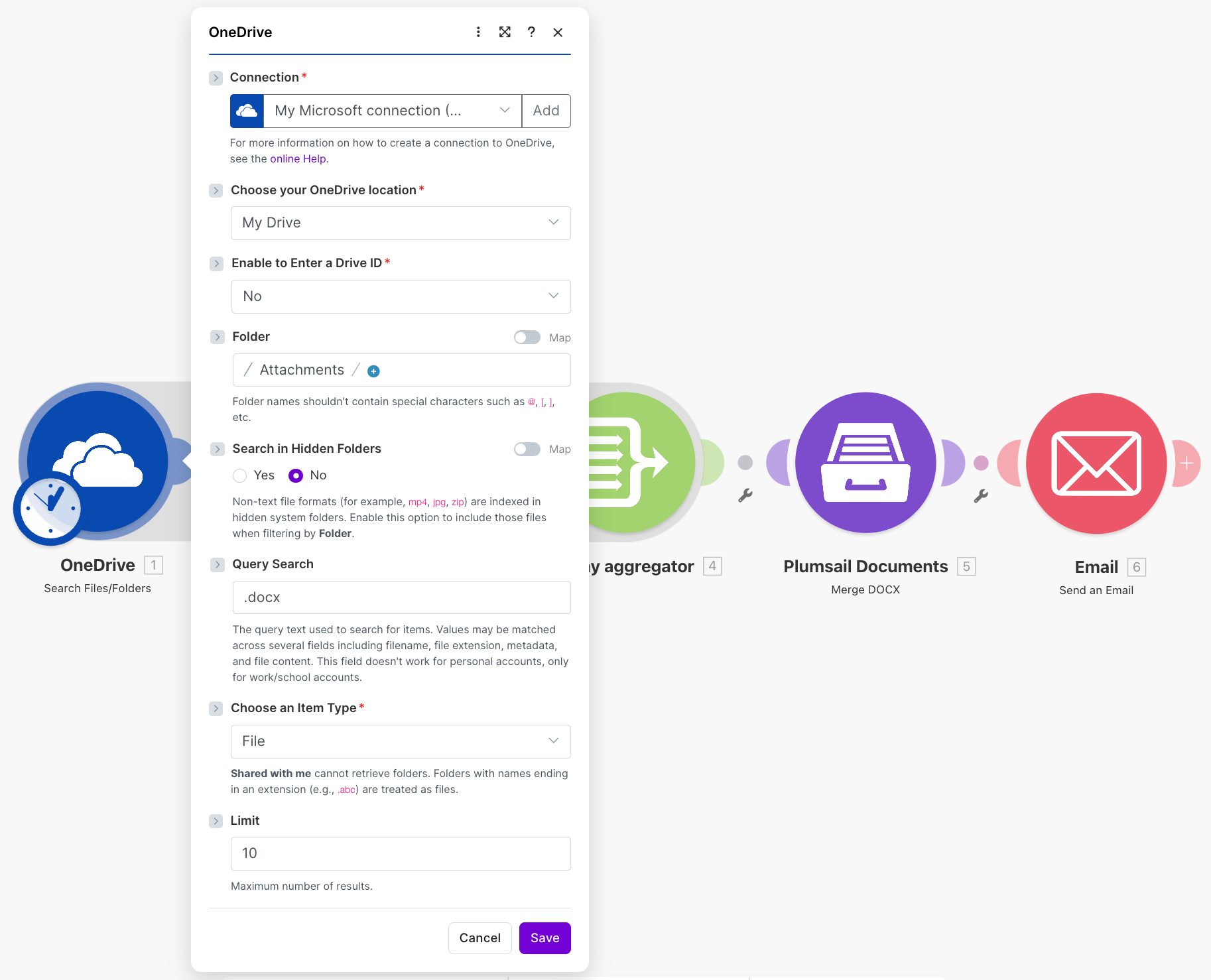This screenshot has height=980, width=1211.
Task: Click the Attachments folder path segment
Action: point(302,370)
